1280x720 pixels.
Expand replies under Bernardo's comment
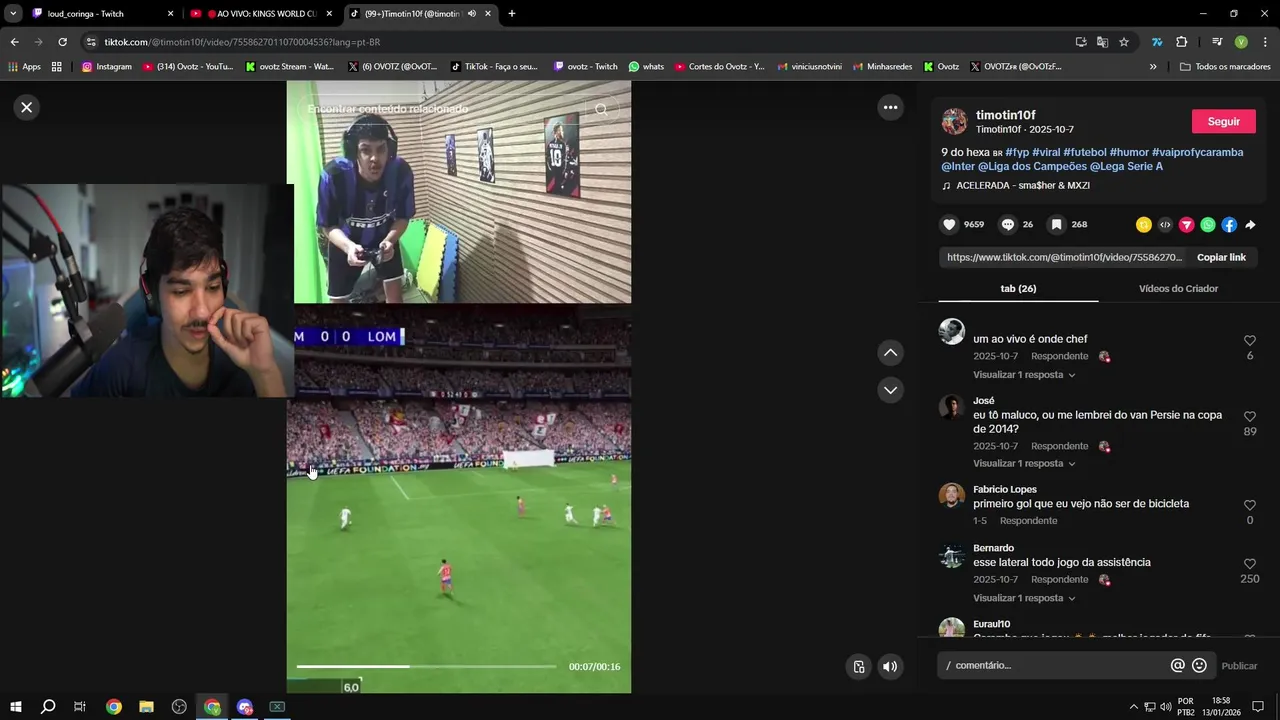[x=1024, y=598]
